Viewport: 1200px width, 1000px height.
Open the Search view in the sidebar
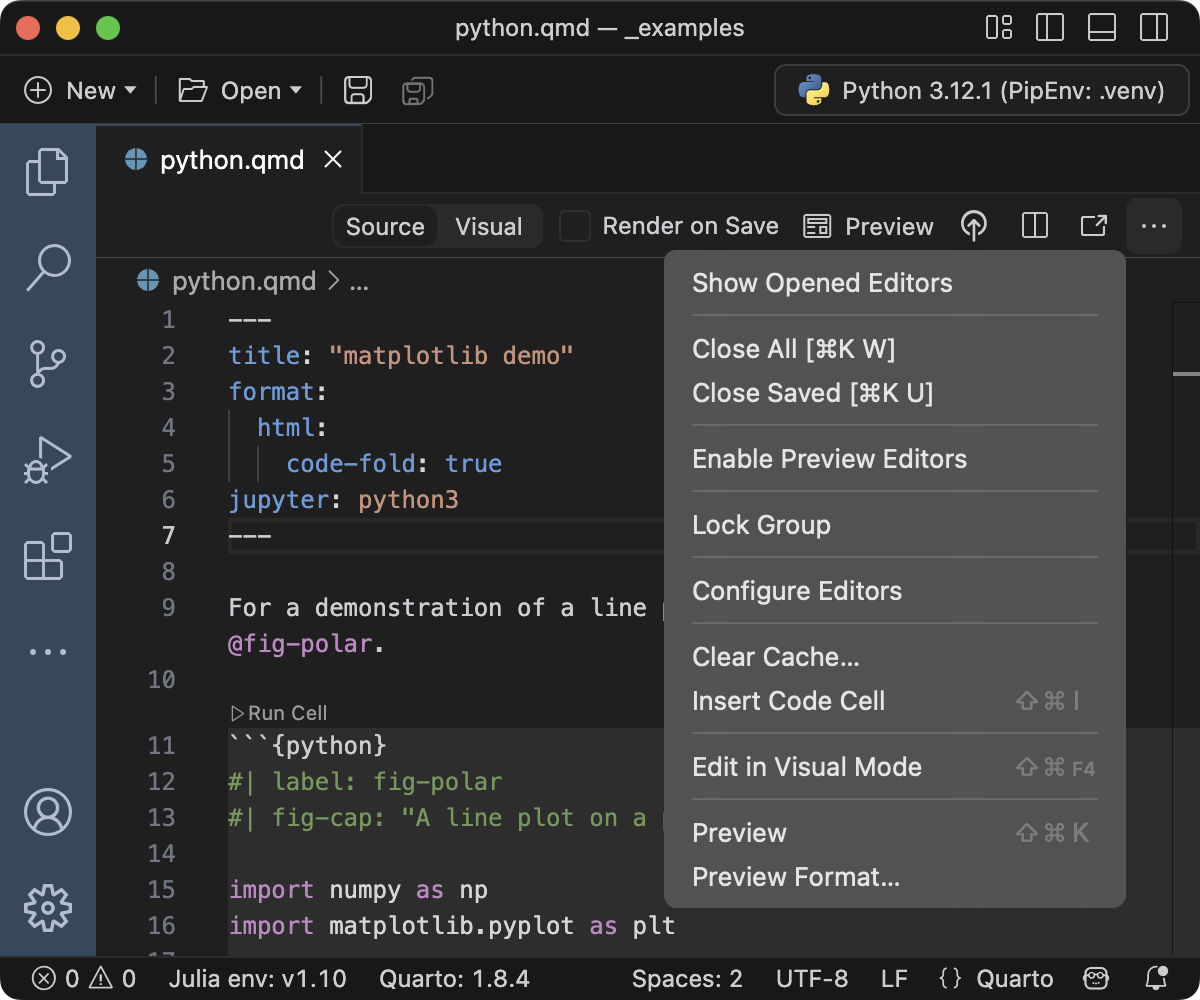coord(47,267)
